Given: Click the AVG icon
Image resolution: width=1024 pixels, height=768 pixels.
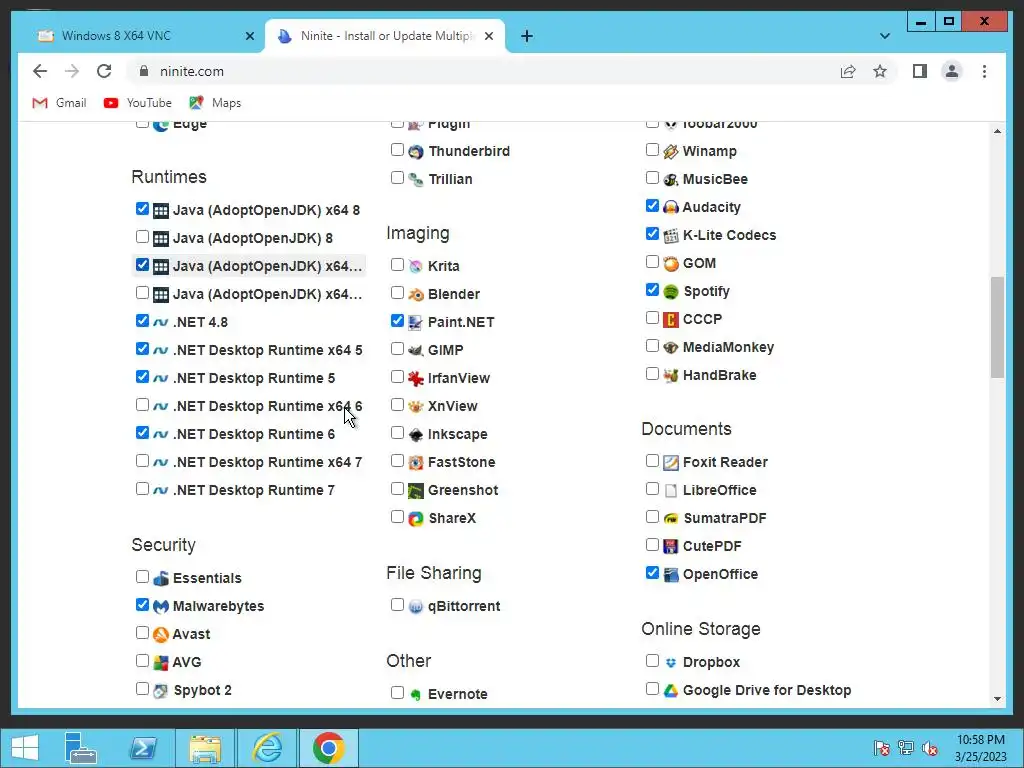Looking at the screenshot, I should (x=161, y=662).
